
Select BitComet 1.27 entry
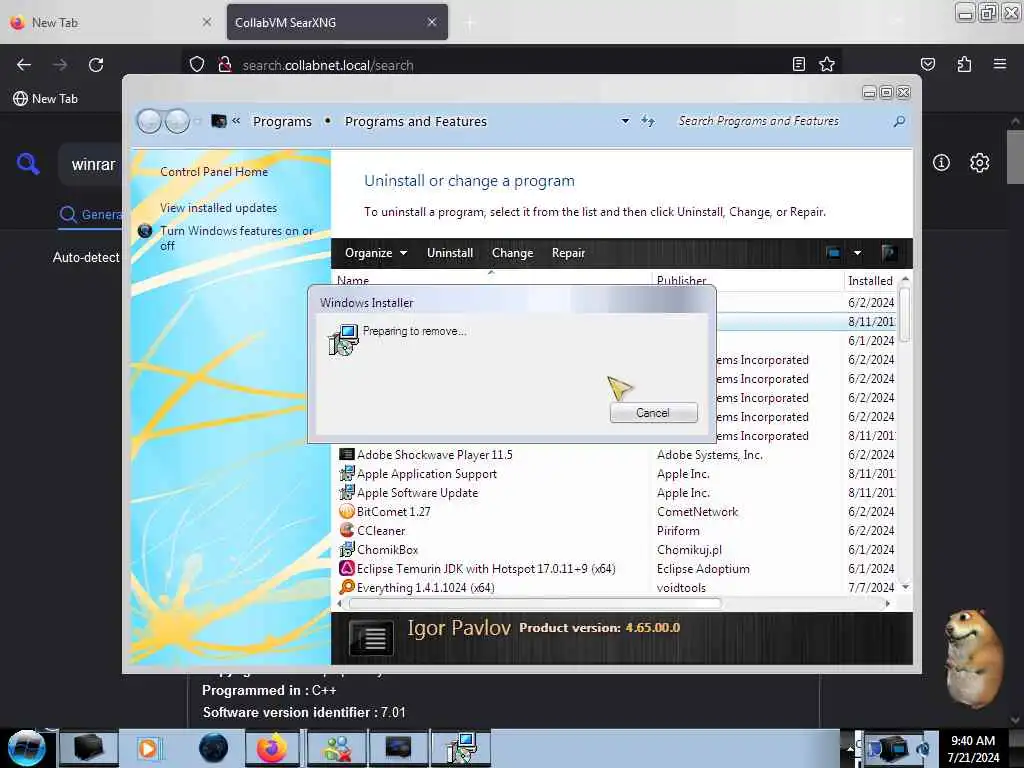[x=393, y=511]
